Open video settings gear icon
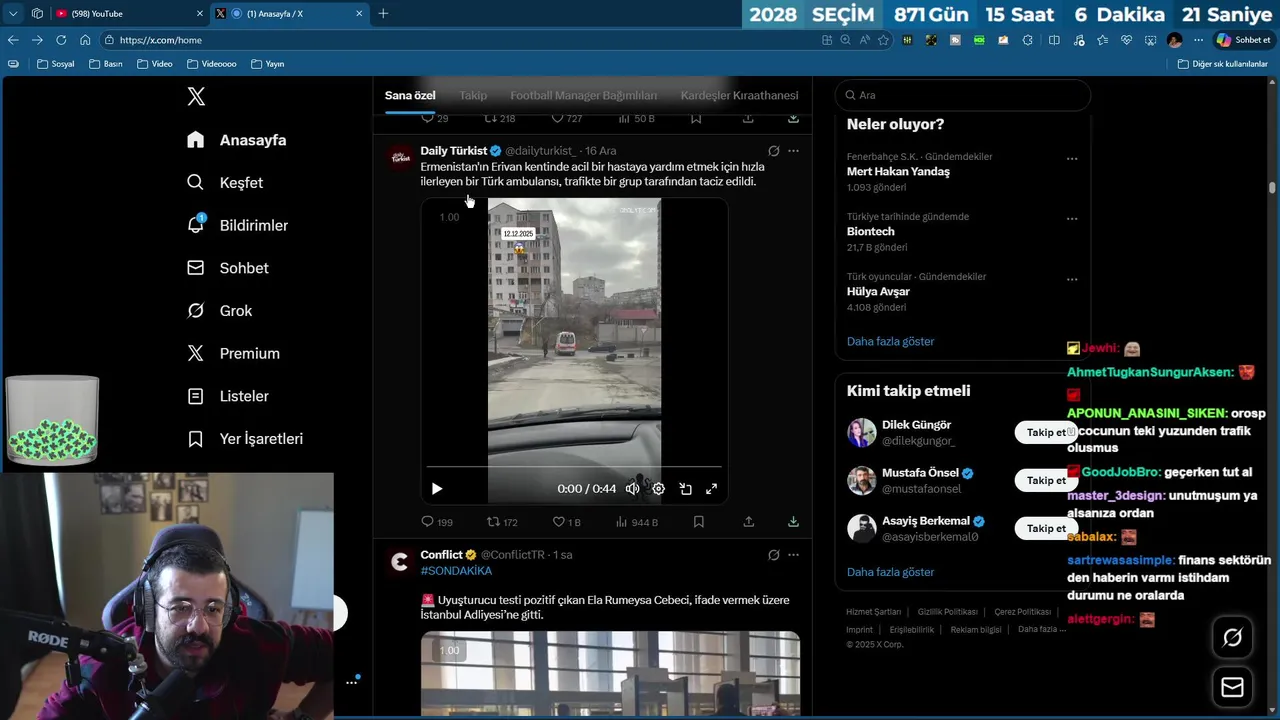 click(659, 489)
